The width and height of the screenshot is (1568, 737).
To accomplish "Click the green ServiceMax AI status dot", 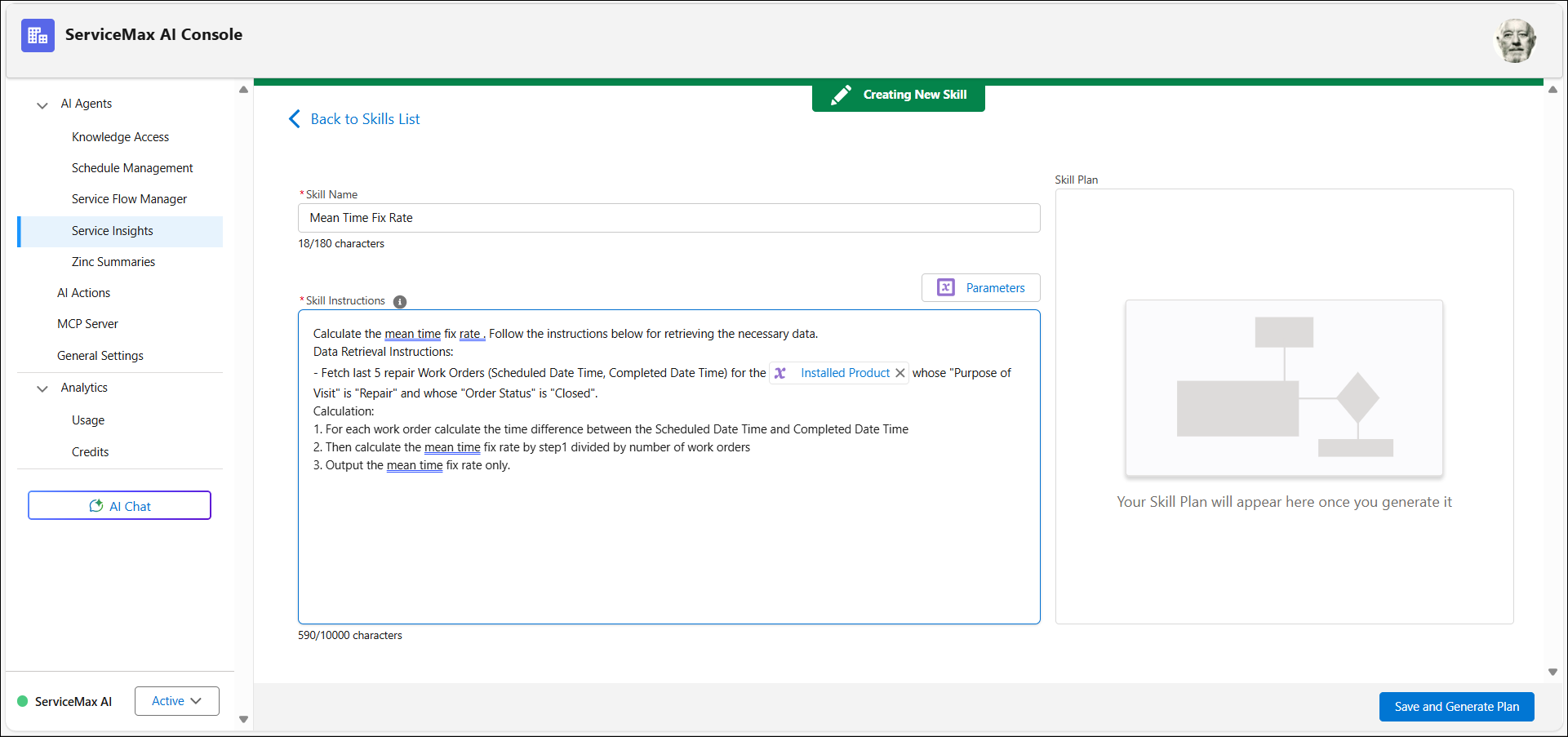I will pos(23,701).
